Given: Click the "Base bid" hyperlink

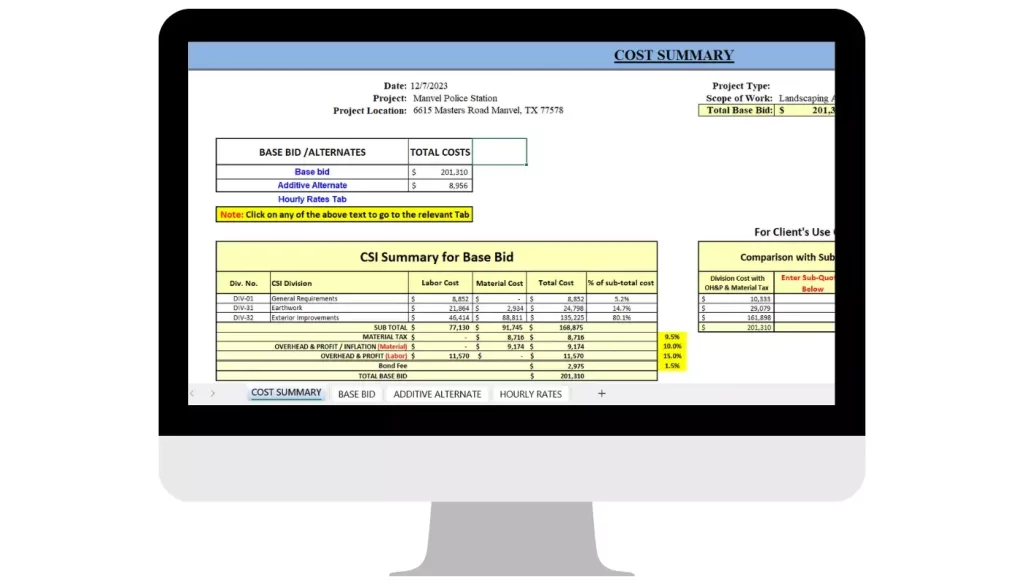Looking at the screenshot, I should click(x=311, y=171).
